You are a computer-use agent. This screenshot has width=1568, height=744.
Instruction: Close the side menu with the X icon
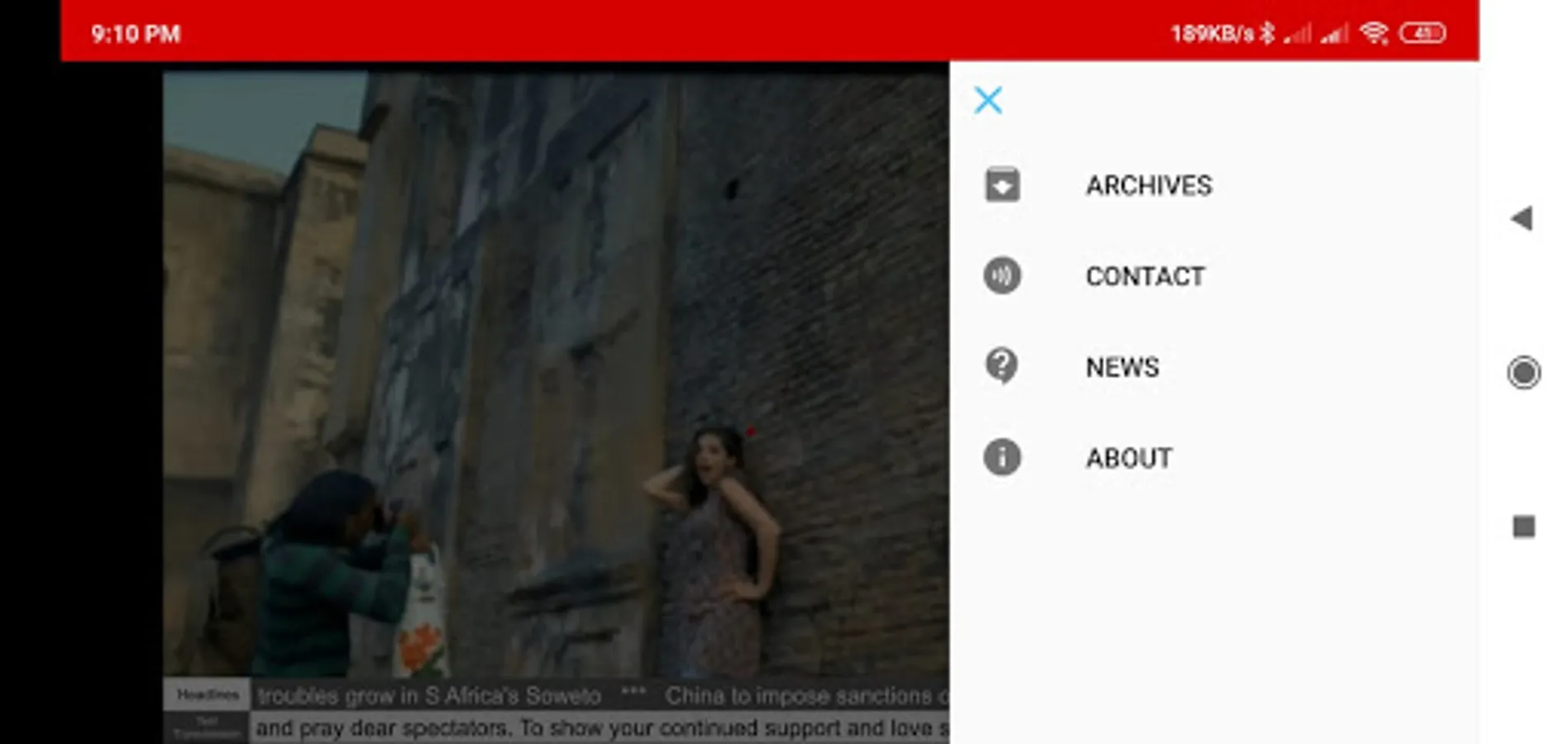coord(988,100)
